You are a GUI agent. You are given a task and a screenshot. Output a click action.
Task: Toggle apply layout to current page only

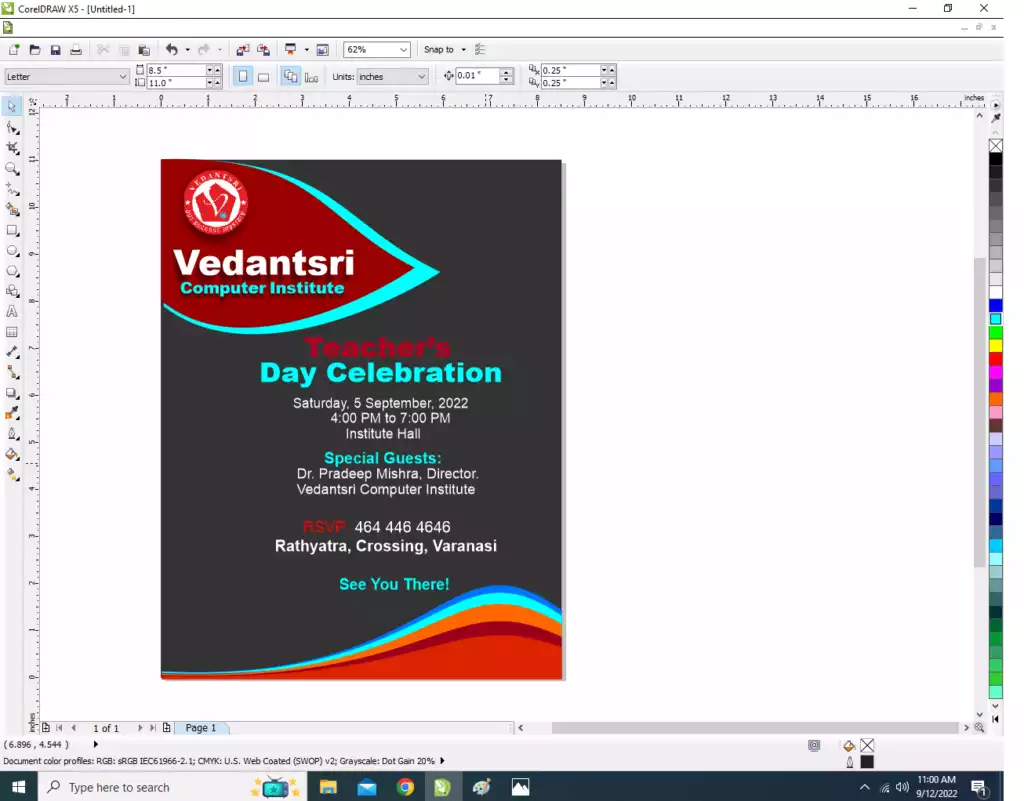[311, 76]
